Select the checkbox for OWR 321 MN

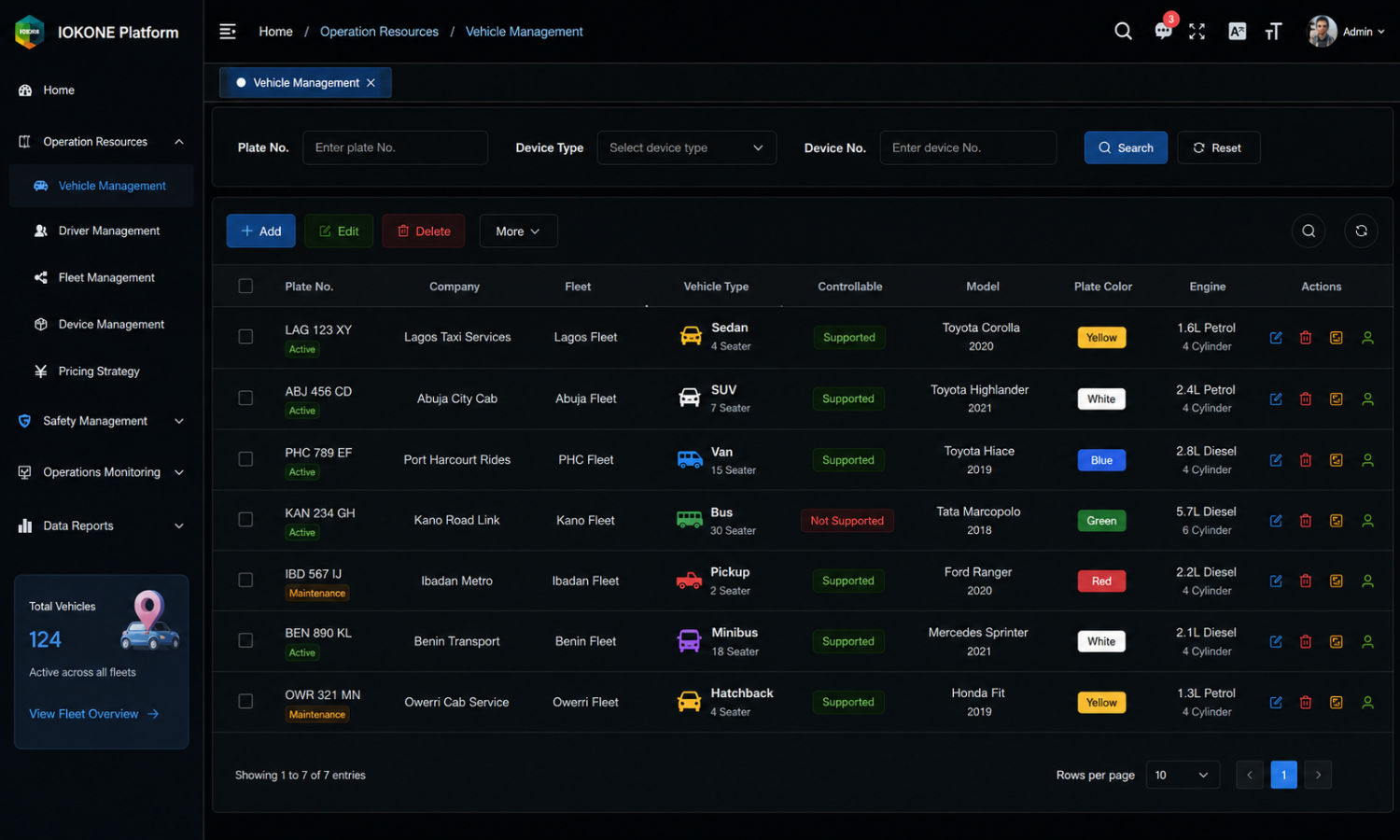click(245, 701)
